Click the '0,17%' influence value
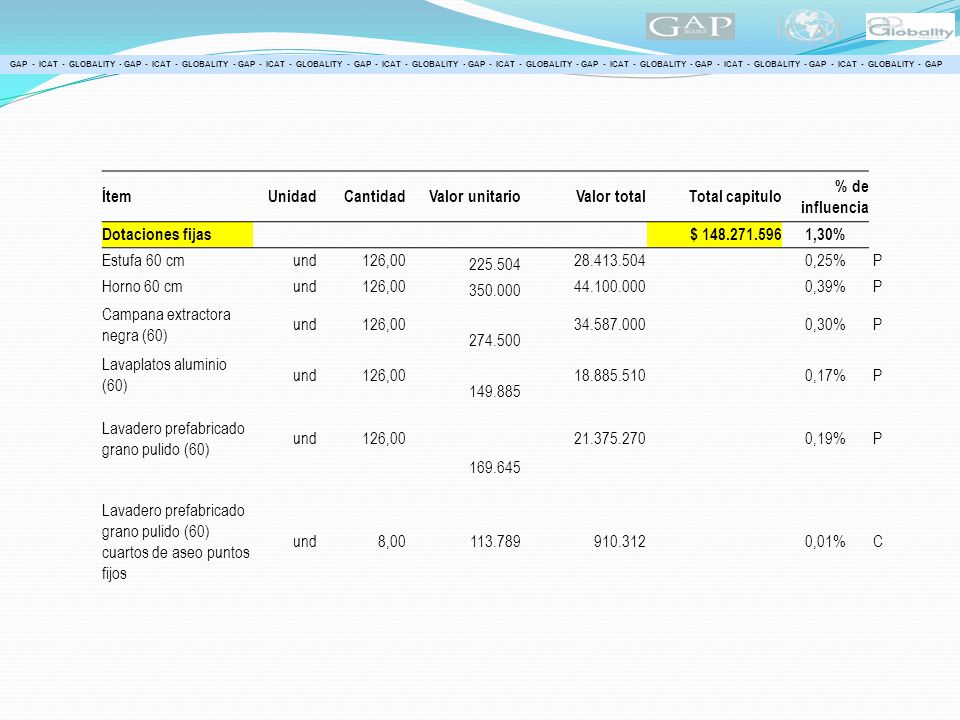Screen dimensions: 960x720 [825, 375]
